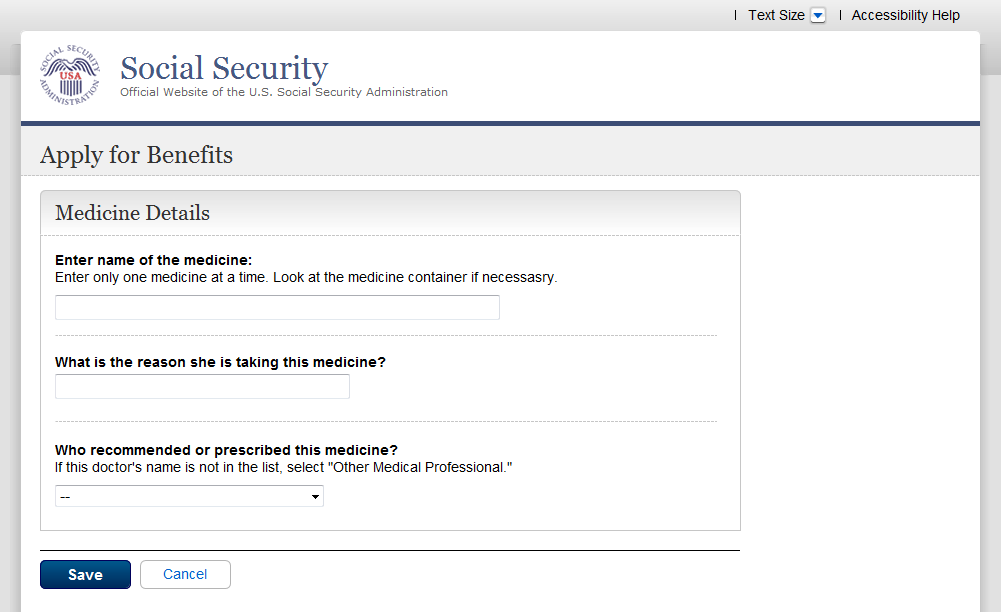Select the Medicine Details panel heading
This screenshot has width=1002, height=612.
pyautogui.click(x=132, y=213)
